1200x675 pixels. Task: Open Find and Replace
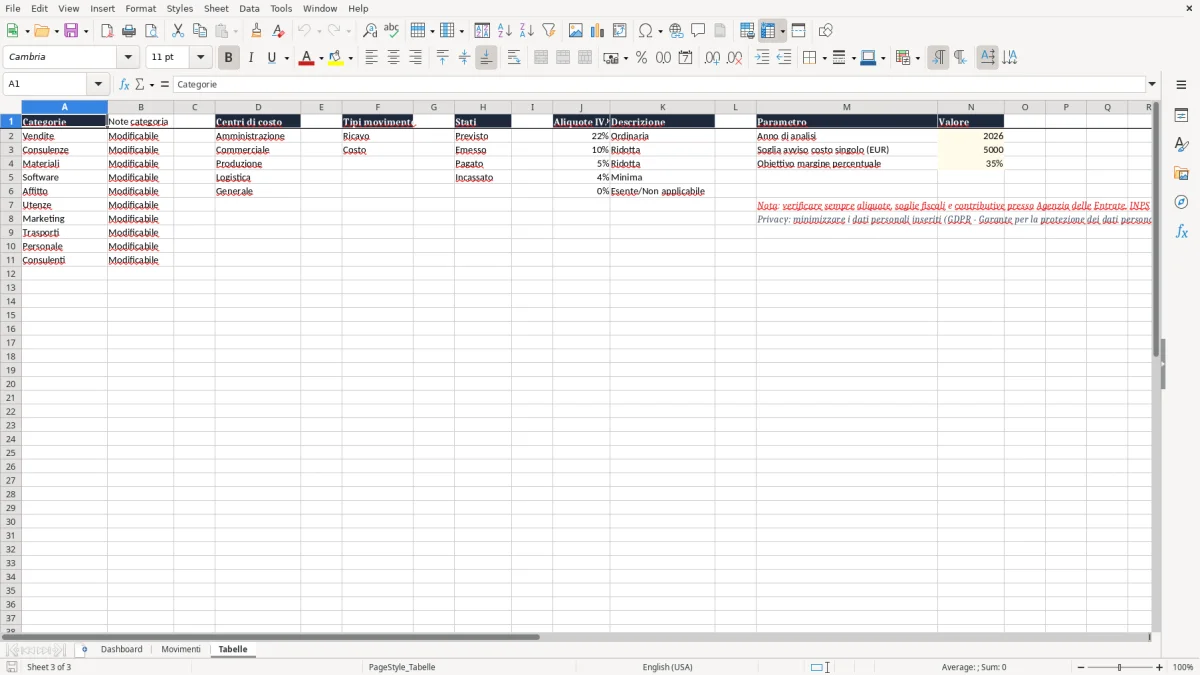370,31
